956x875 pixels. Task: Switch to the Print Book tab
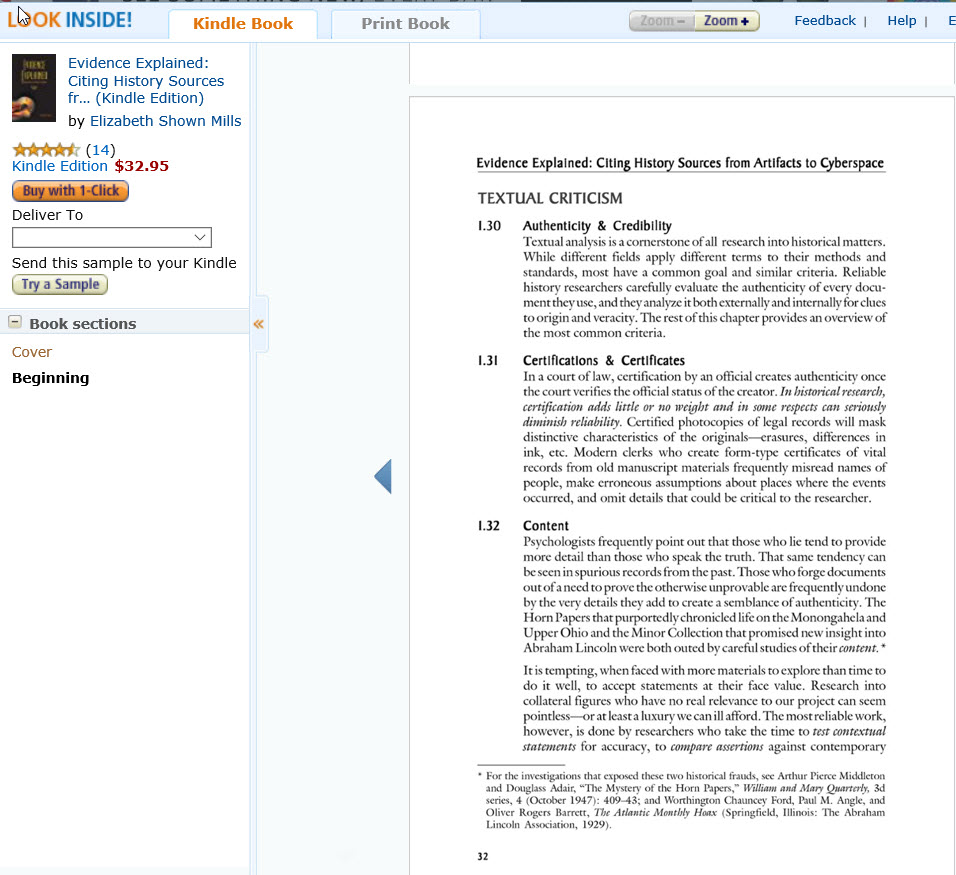(x=405, y=24)
